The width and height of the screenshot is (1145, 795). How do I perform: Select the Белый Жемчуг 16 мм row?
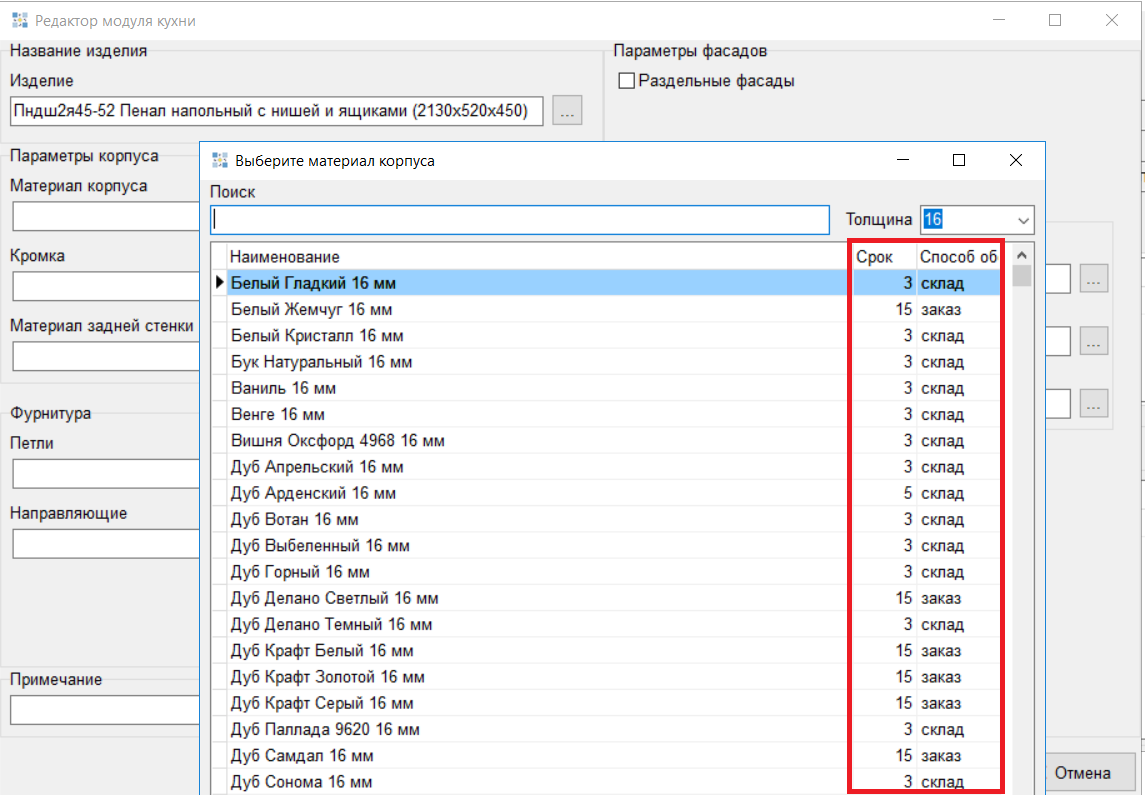point(311,310)
